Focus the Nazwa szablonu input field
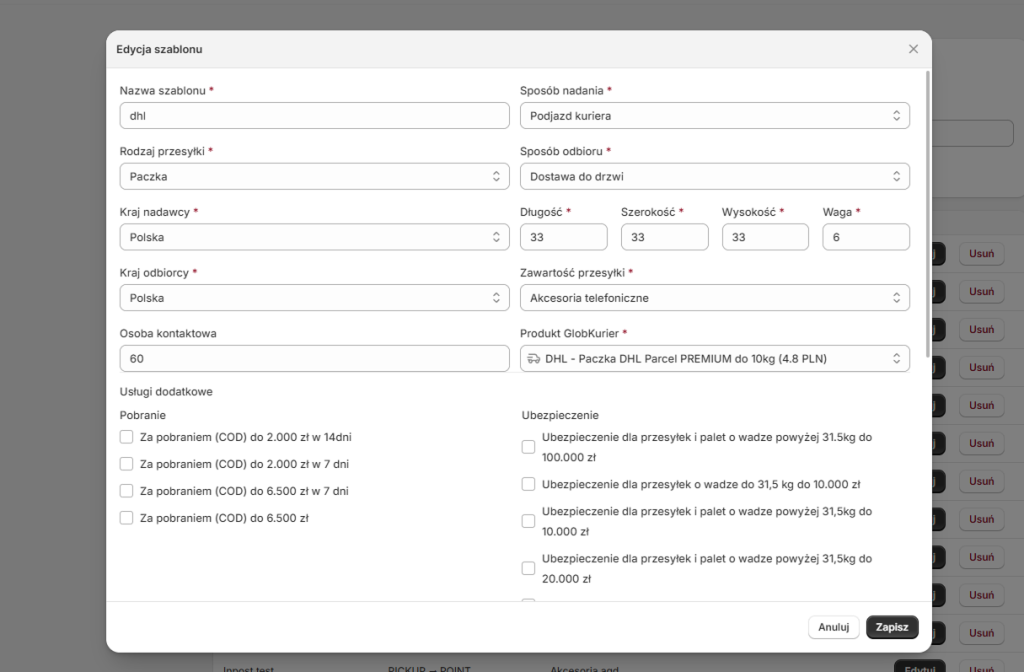1024x672 pixels. click(314, 116)
